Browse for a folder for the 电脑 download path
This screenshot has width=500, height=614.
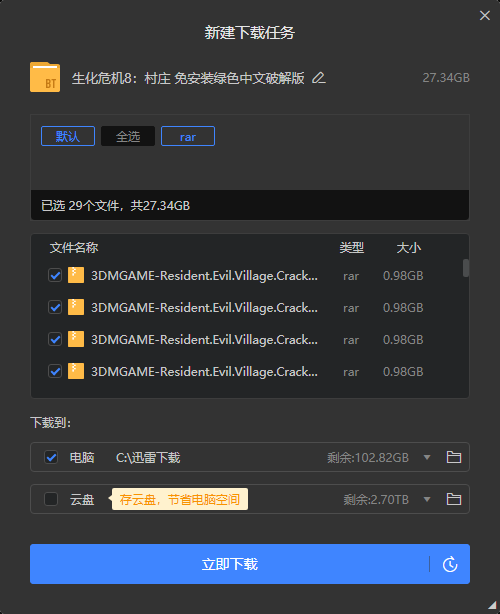pyautogui.click(x=454, y=457)
